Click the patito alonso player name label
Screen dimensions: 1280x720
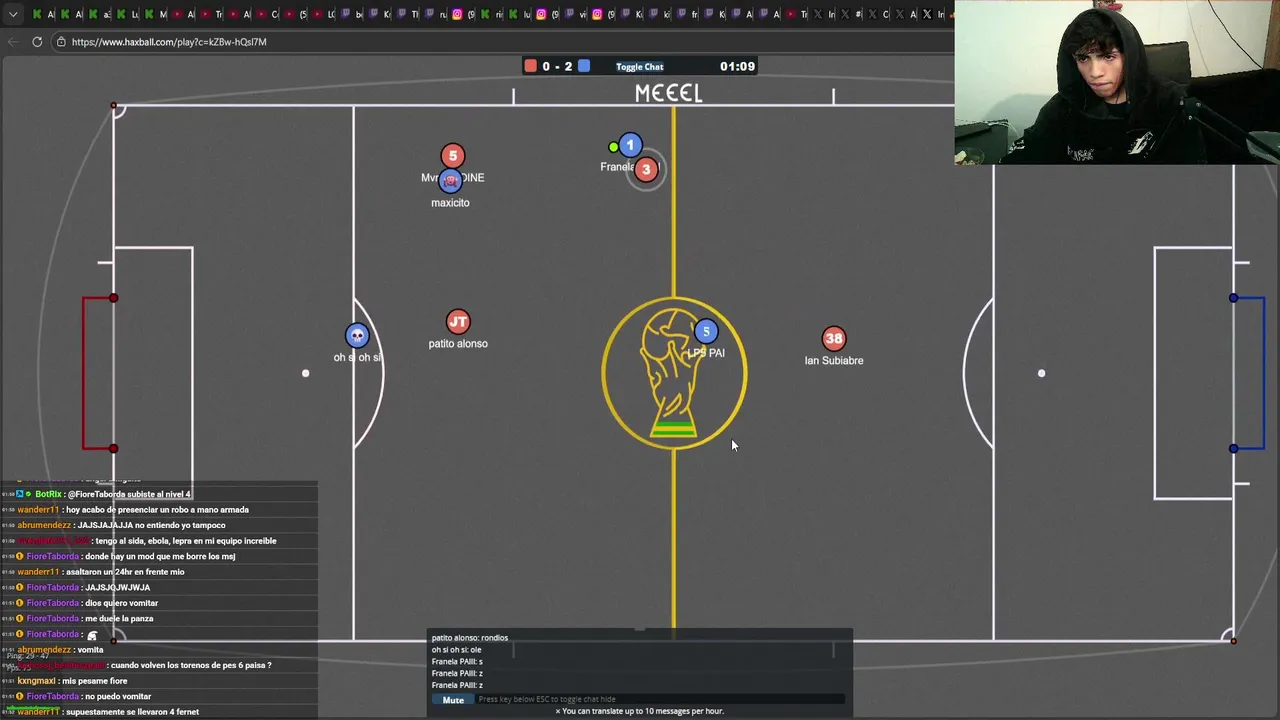tap(458, 344)
